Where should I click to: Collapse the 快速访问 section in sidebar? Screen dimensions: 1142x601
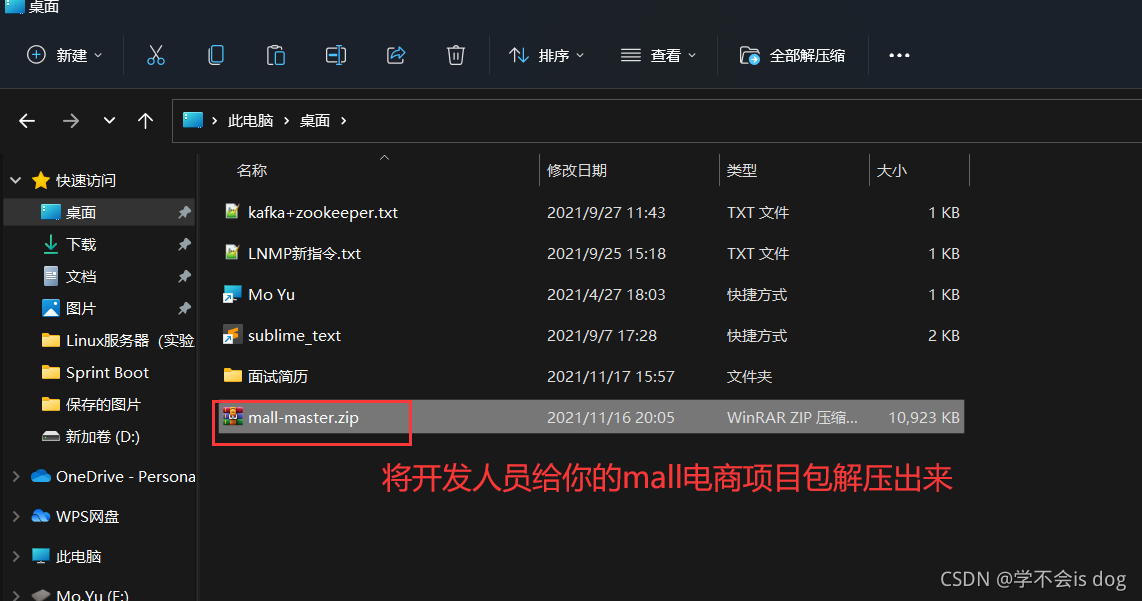point(14,179)
